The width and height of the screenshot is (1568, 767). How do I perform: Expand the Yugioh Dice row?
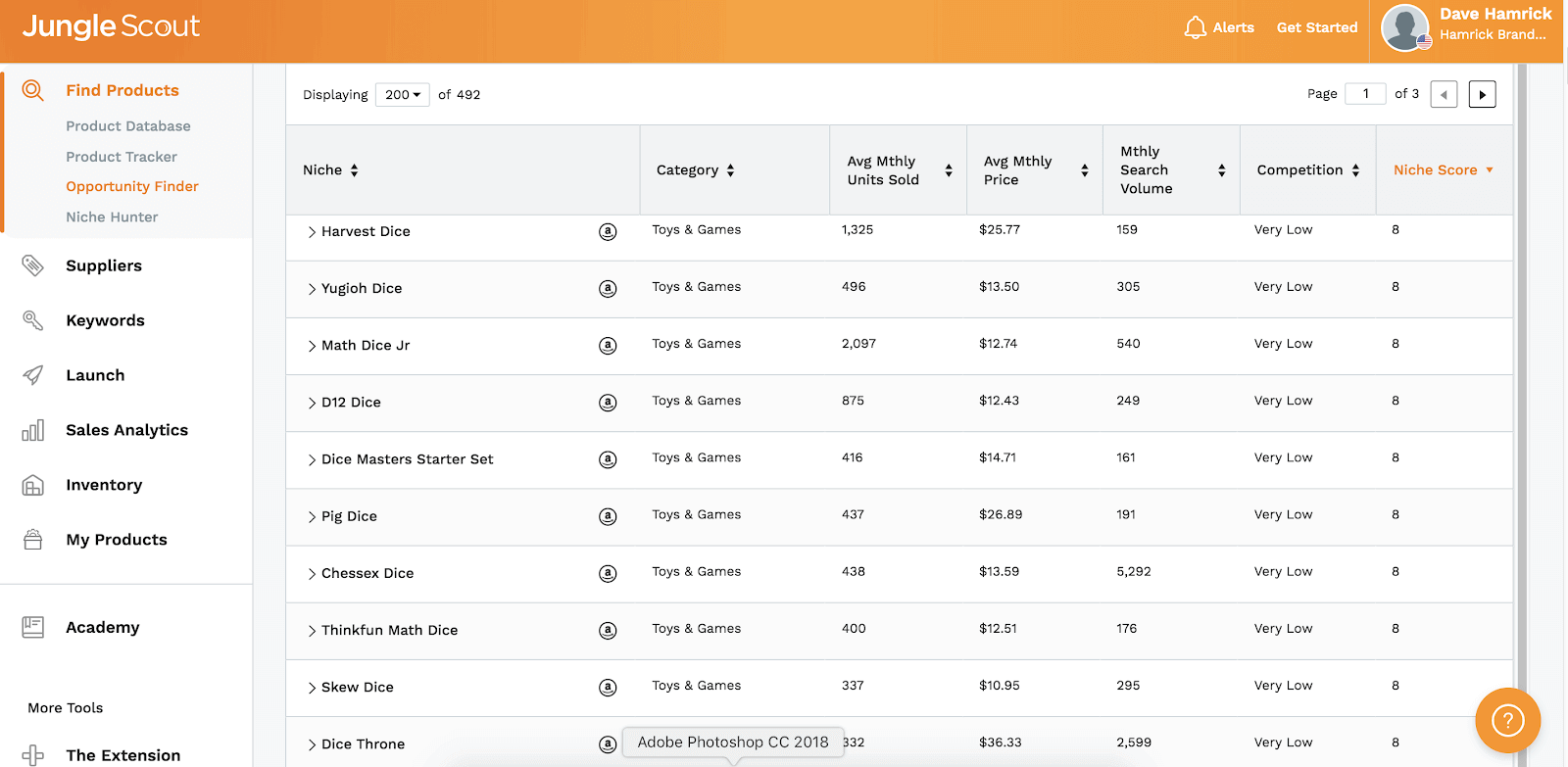click(x=312, y=289)
